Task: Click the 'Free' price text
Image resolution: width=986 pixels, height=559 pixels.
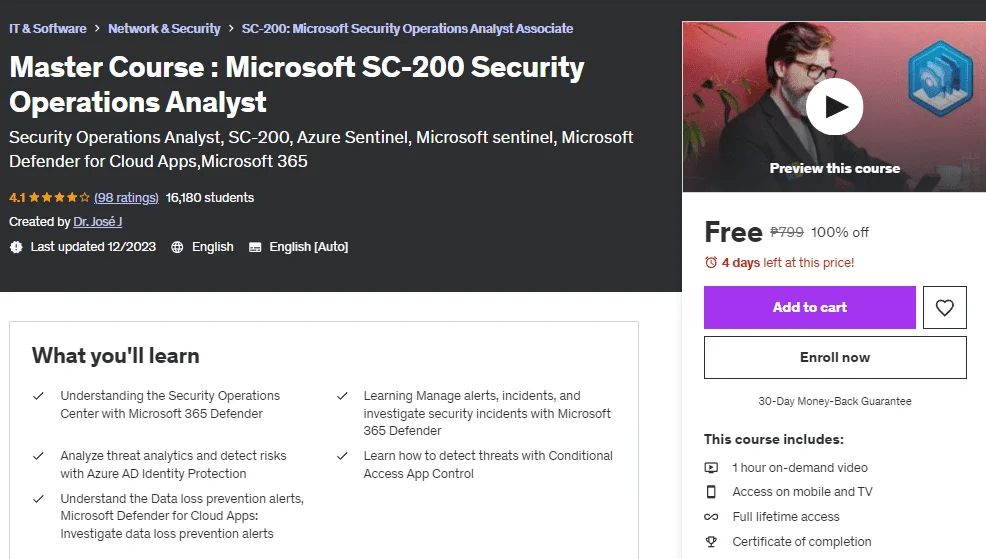Action: 733,232
